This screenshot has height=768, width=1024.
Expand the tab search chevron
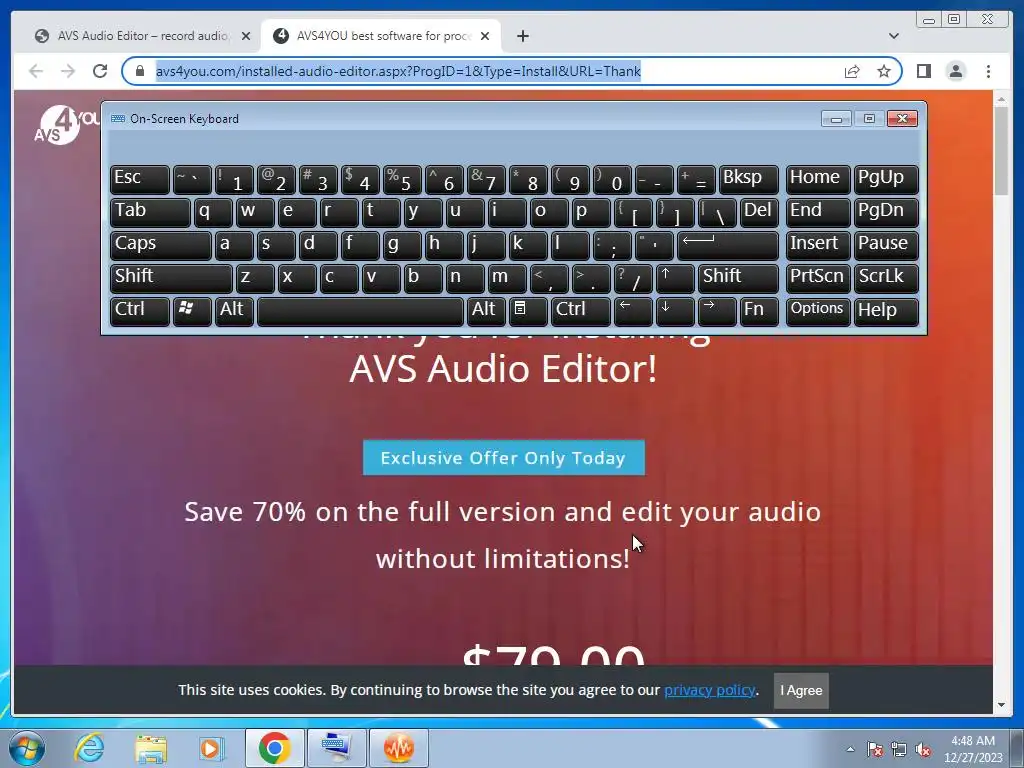893,36
